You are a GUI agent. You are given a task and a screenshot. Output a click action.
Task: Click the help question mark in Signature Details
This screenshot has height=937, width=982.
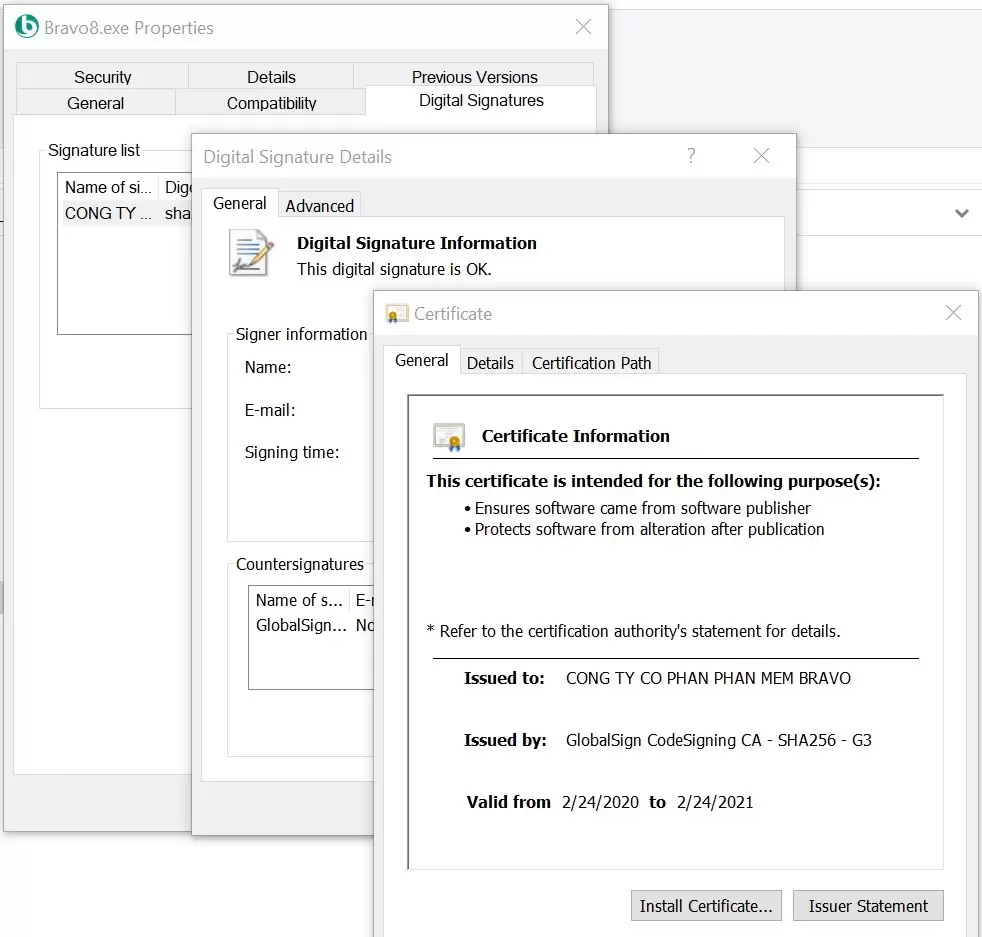[x=690, y=156]
